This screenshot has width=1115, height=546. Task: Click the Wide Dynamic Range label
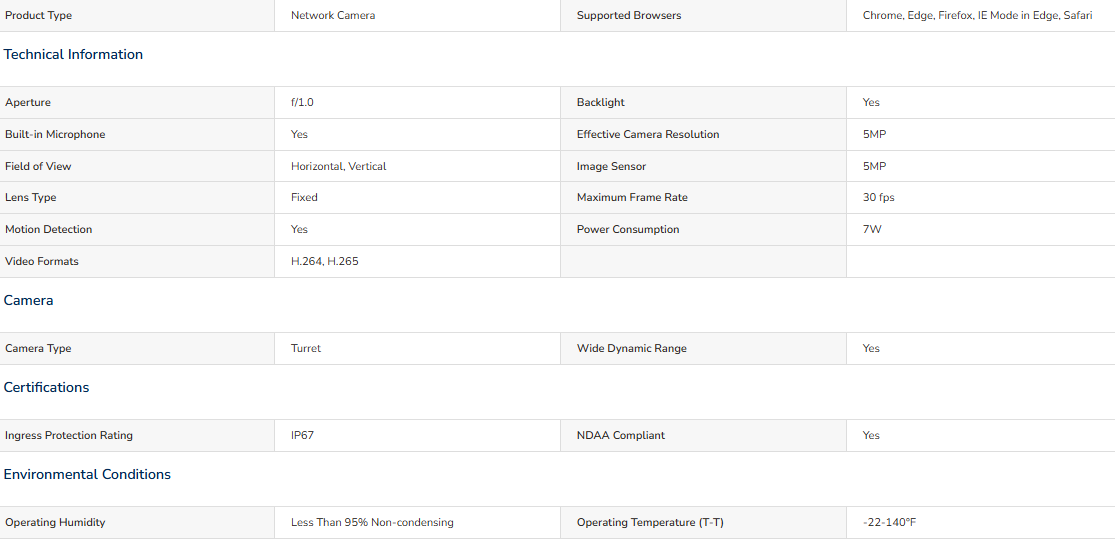point(631,348)
